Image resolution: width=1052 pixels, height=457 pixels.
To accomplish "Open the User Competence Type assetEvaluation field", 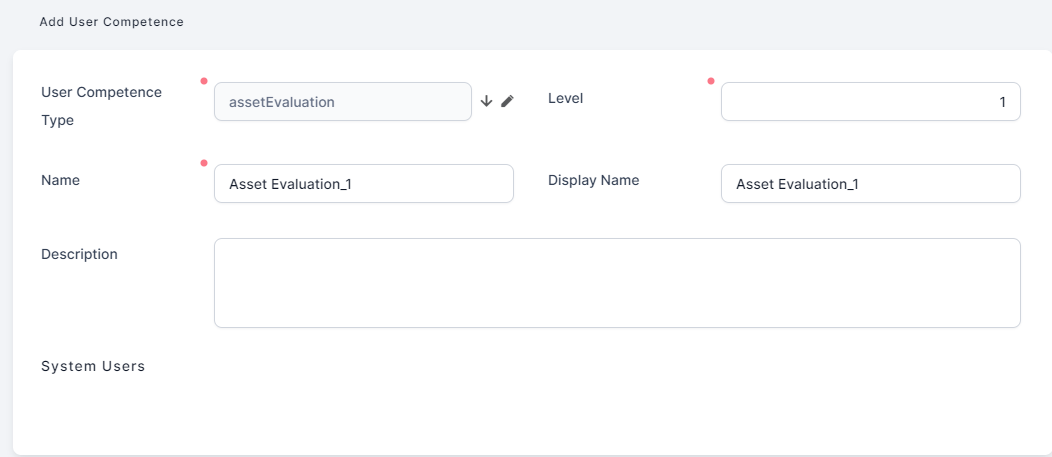I will coord(342,101).
